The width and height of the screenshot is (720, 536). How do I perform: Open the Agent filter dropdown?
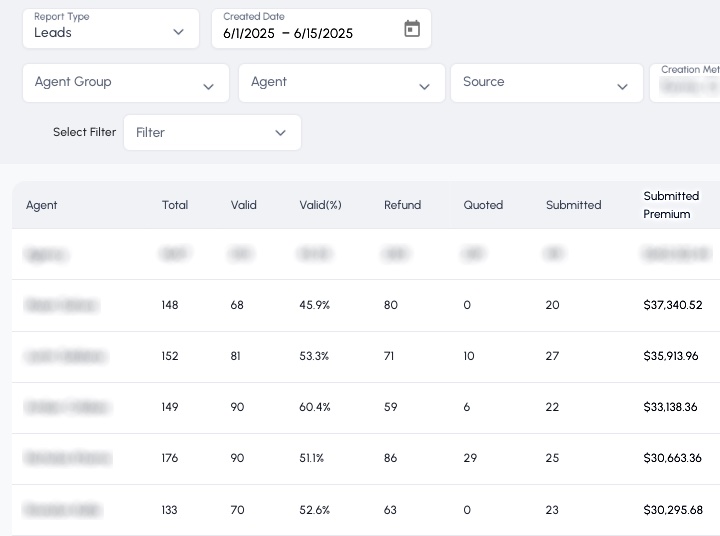[x=341, y=83]
